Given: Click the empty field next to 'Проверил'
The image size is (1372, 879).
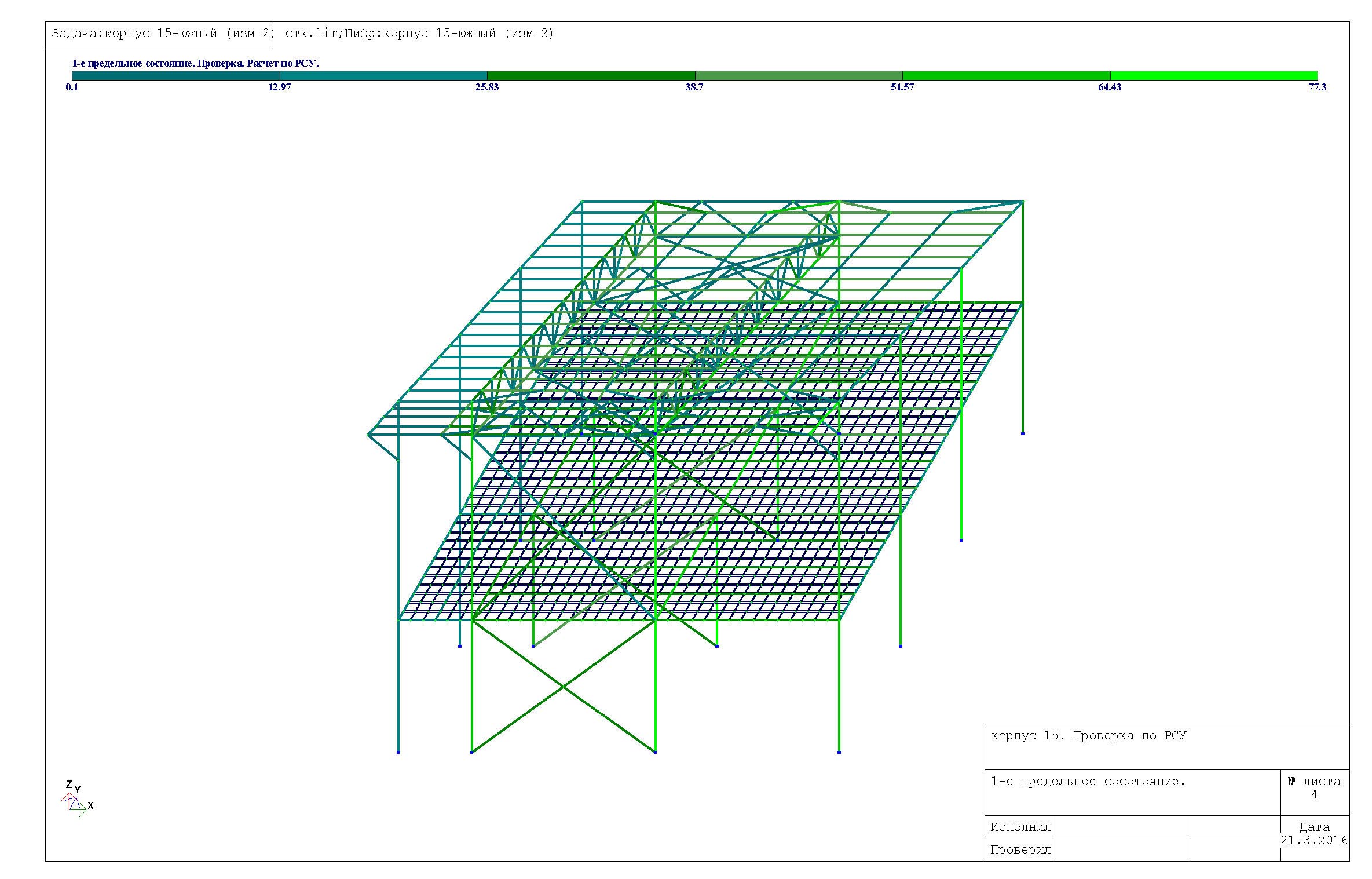Looking at the screenshot, I should [1121, 850].
